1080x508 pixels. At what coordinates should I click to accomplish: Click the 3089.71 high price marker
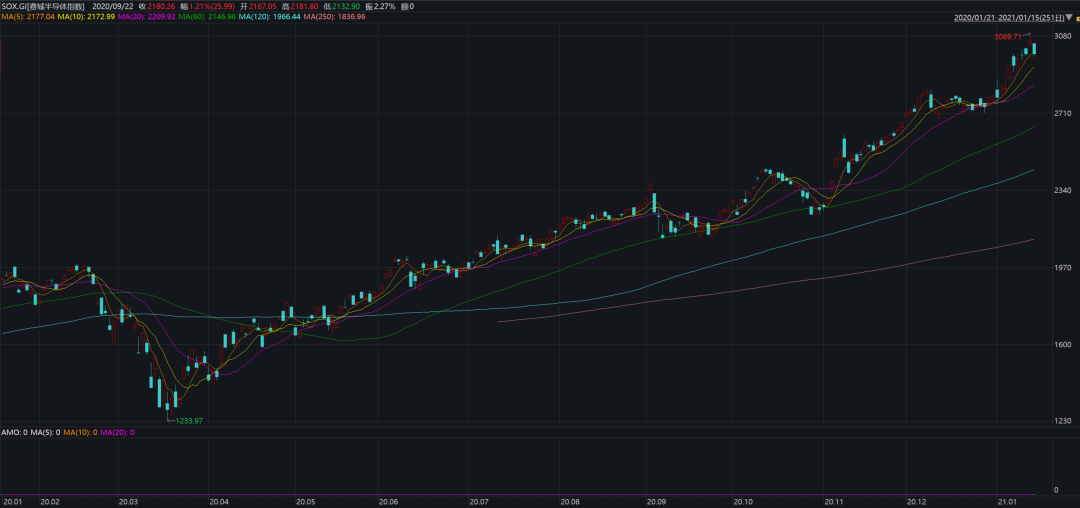[1007, 36]
